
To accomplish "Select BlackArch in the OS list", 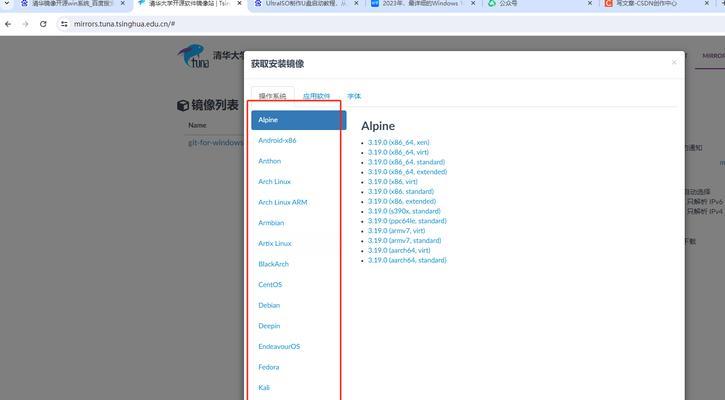I will coord(274,264).
